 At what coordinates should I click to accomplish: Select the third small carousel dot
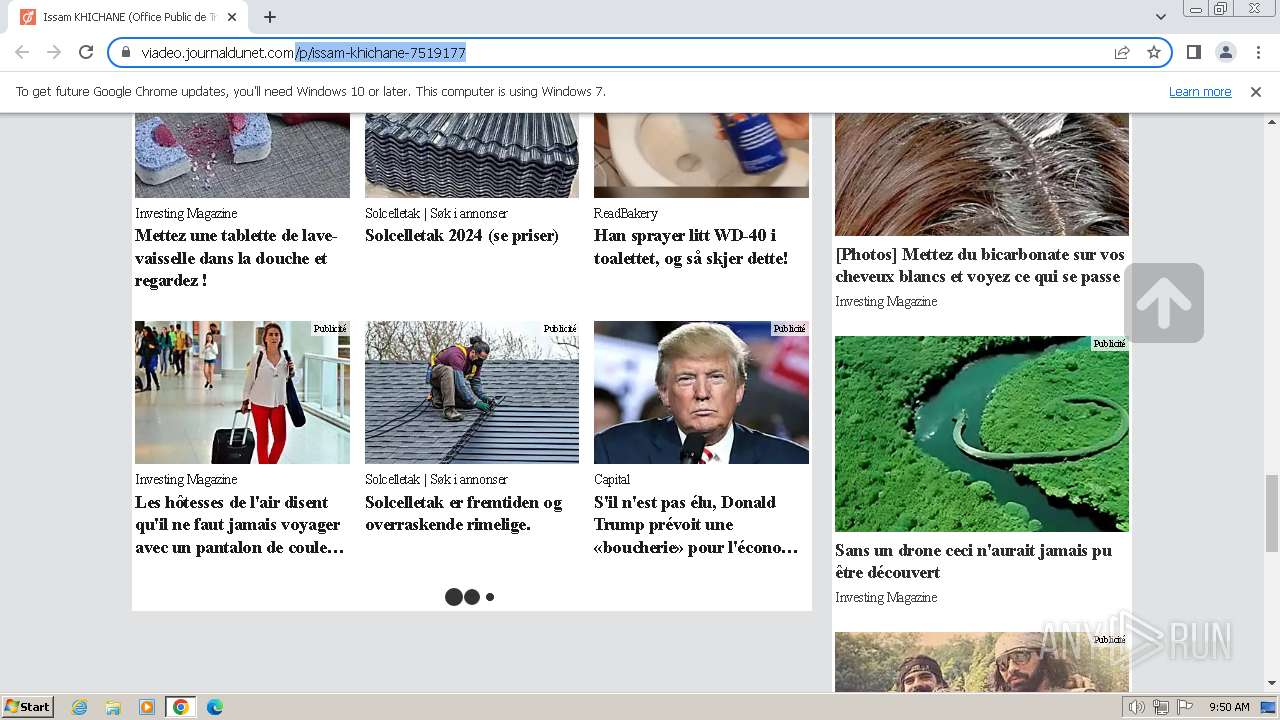click(x=490, y=597)
